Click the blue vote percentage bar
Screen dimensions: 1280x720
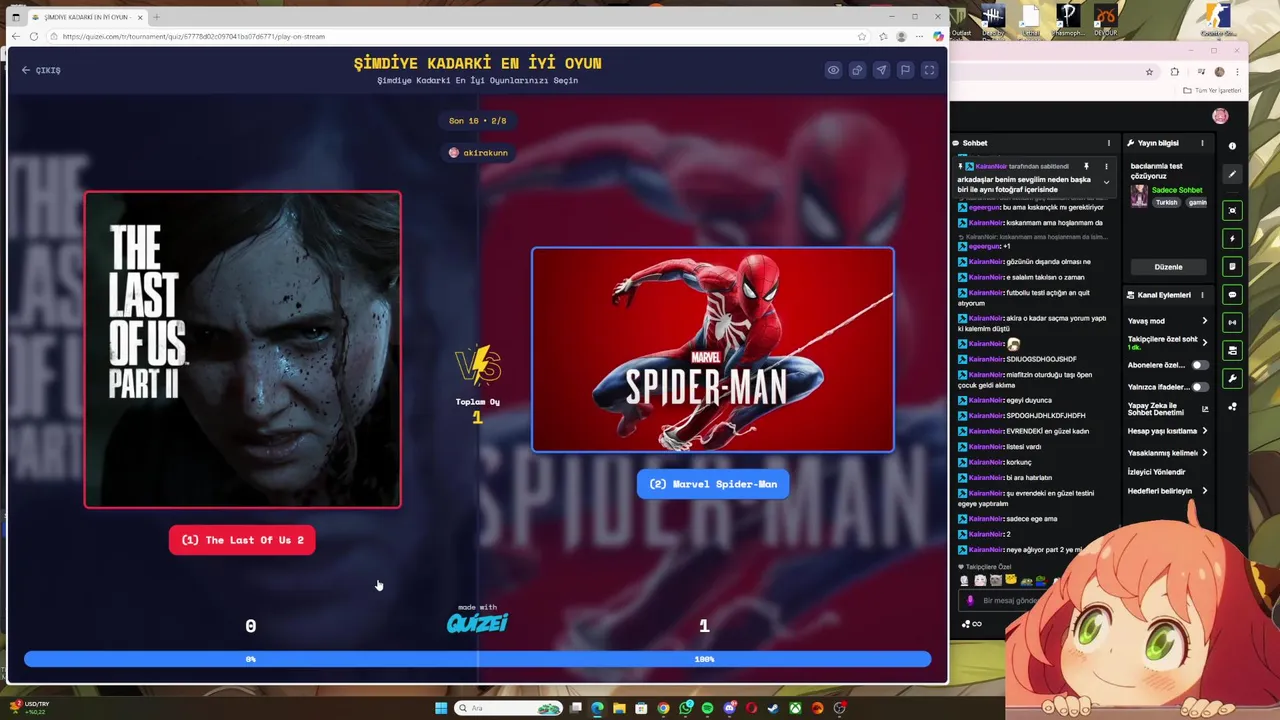tap(477, 659)
